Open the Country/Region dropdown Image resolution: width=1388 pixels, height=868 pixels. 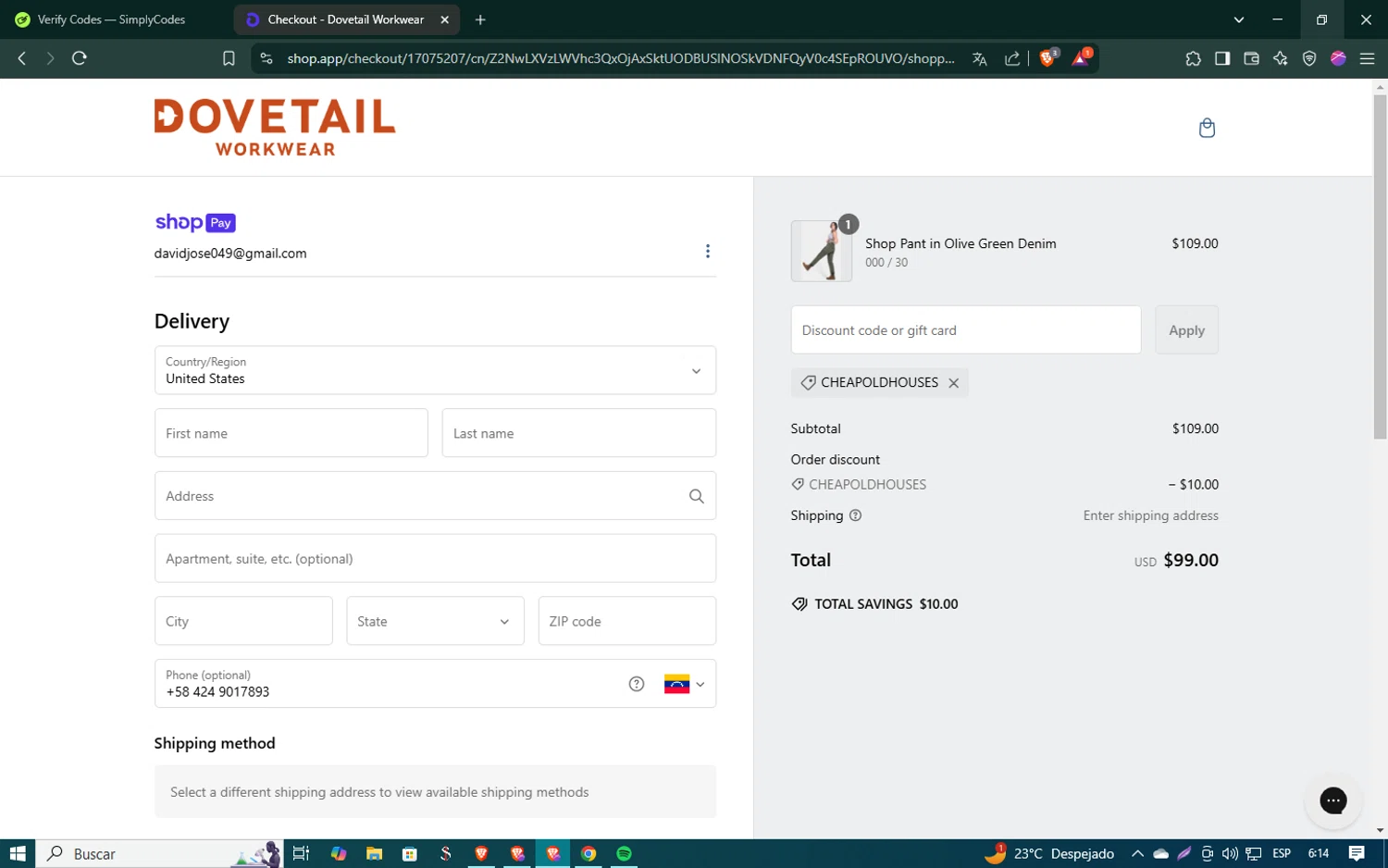point(435,370)
